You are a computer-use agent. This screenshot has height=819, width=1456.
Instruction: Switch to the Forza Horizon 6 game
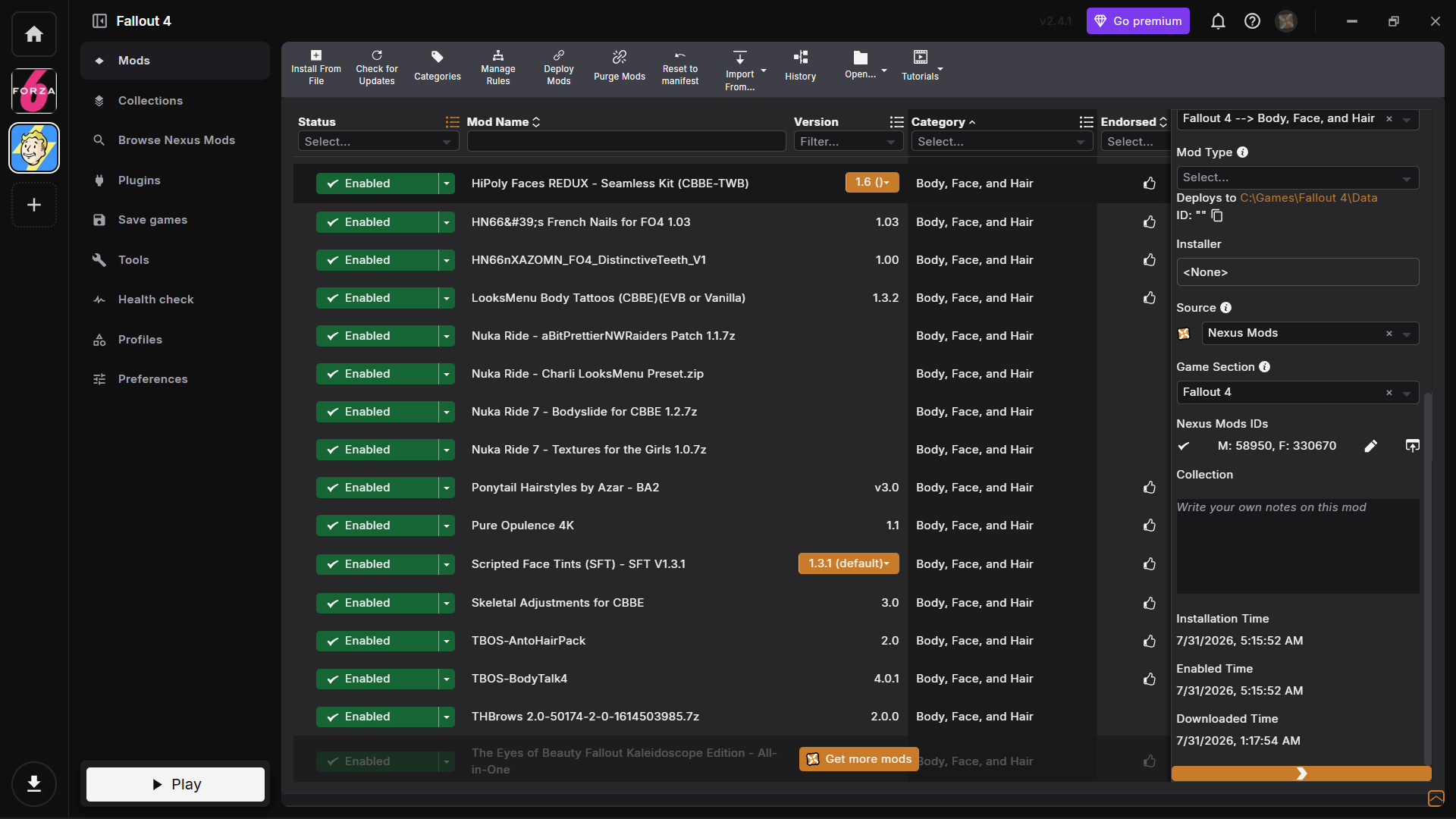(34, 91)
